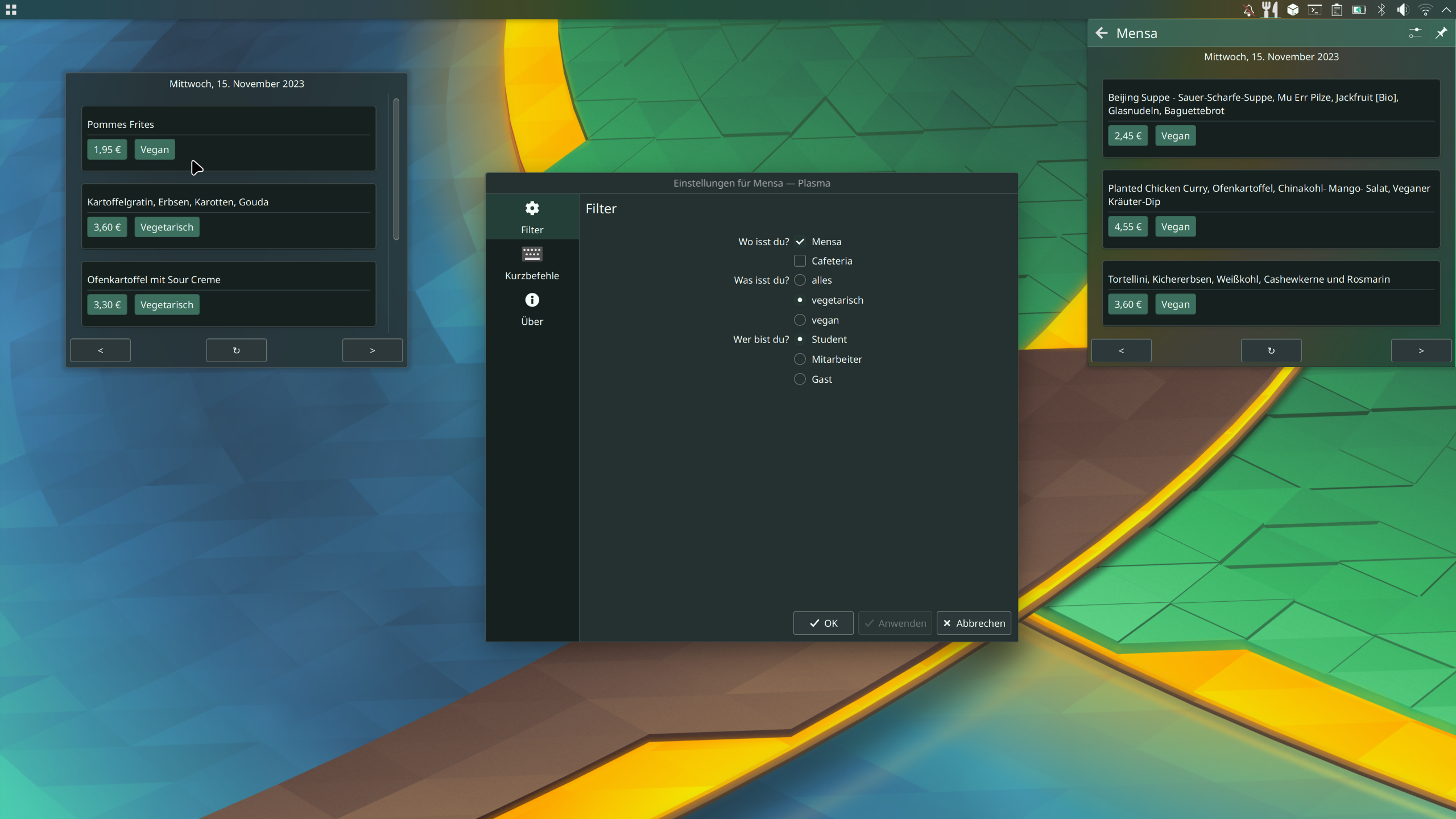Click the Anwenden button
The height and width of the screenshot is (819, 1456).
tap(895, 623)
